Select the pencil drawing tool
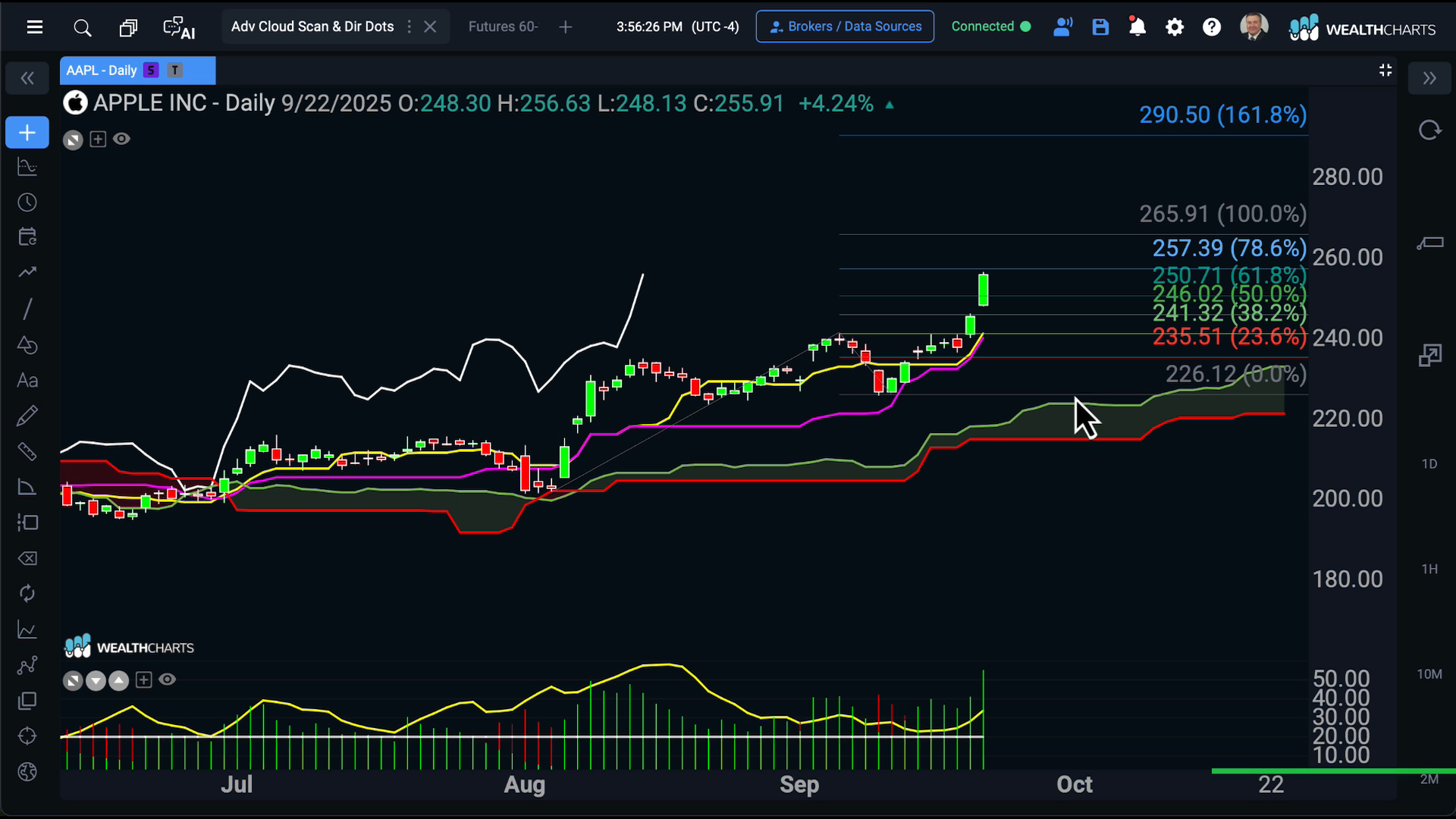Image resolution: width=1456 pixels, height=819 pixels. 27,416
